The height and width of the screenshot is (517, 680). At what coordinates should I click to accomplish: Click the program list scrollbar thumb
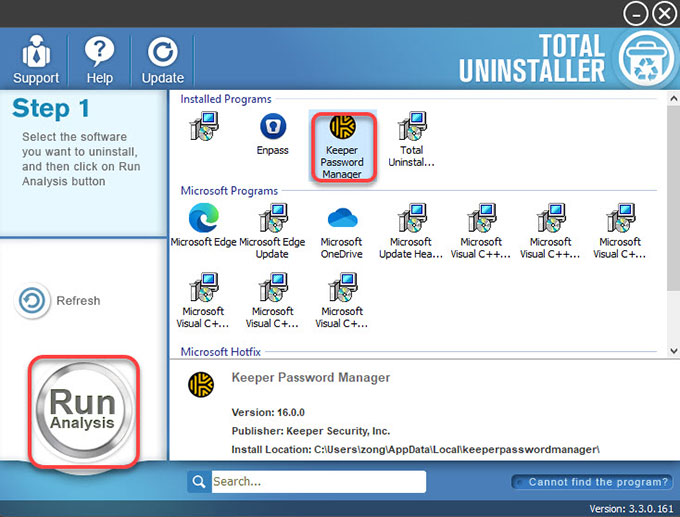[x=673, y=197]
